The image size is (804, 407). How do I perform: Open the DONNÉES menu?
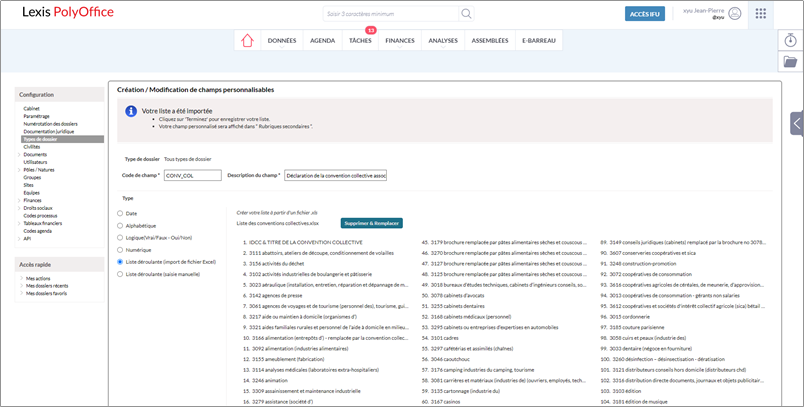point(282,40)
